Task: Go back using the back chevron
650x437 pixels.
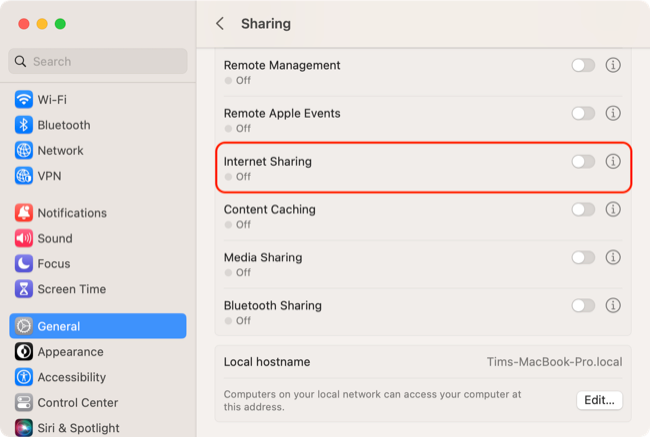Action: pyautogui.click(x=220, y=23)
